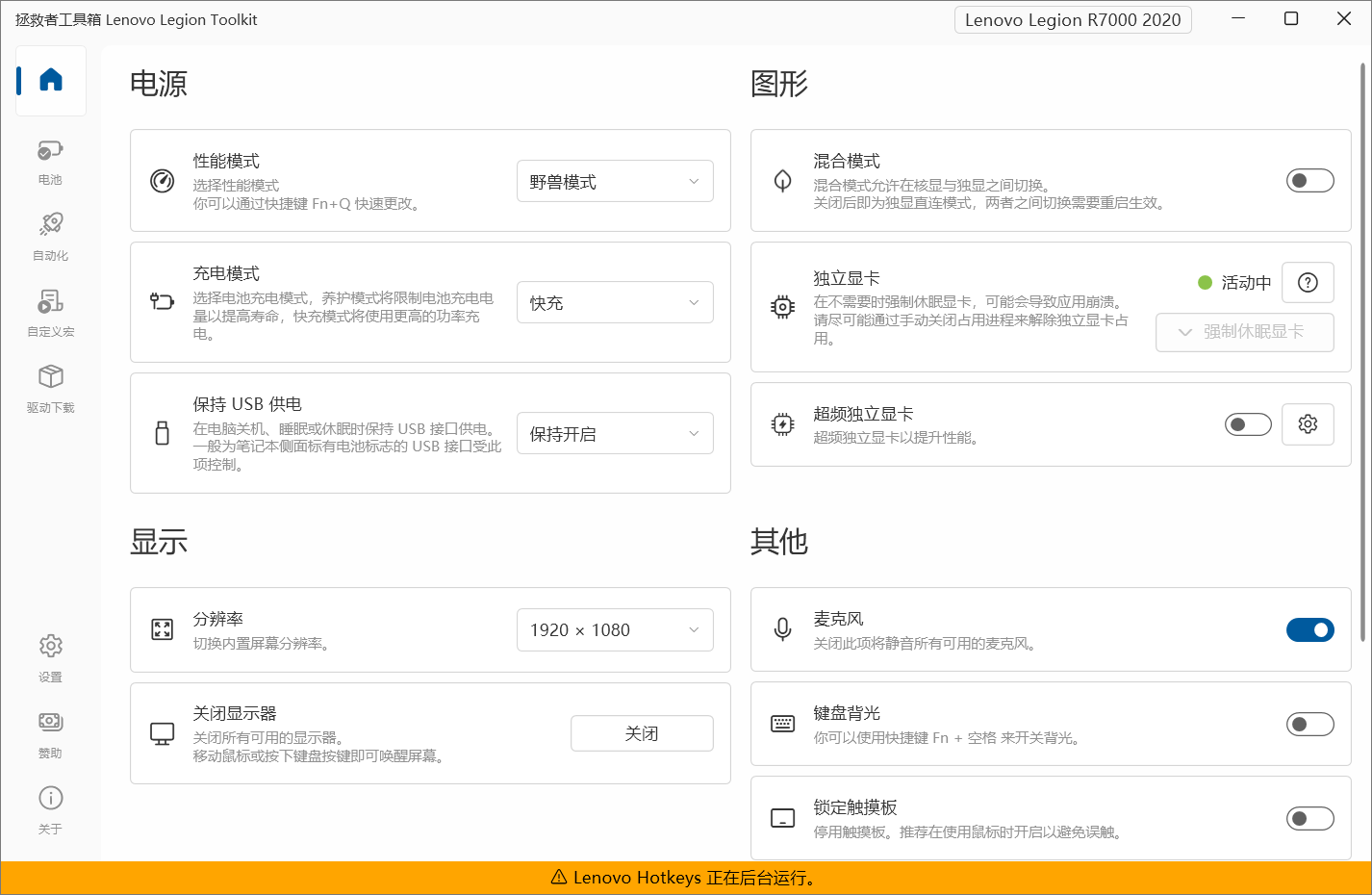Open the 1920 × 1080 resolution dropdown
Screen dimensions: 1372x895
(615, 629)
